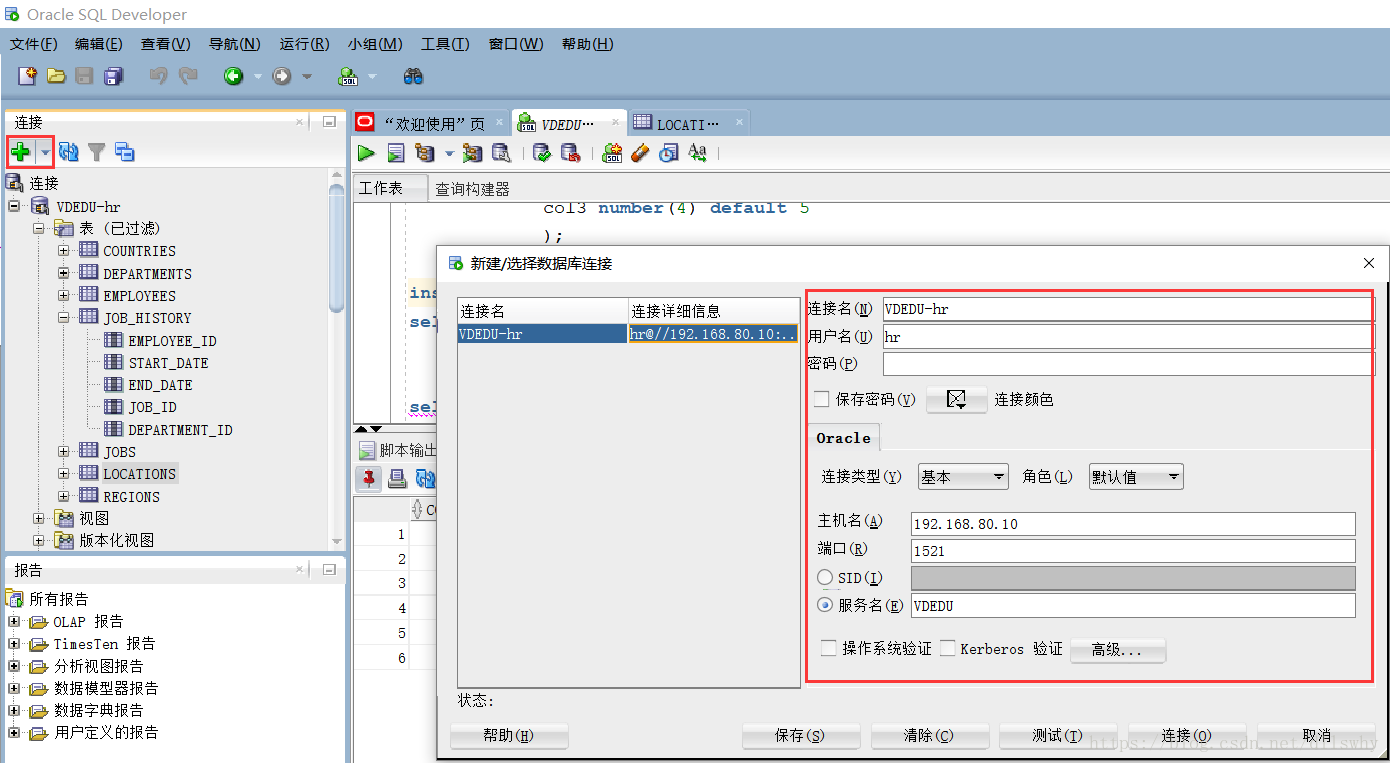Viewport: 1390px width, 763px height.
Task: Click the Rollback icon in worksheet toolbar
Action: (570, 153)
